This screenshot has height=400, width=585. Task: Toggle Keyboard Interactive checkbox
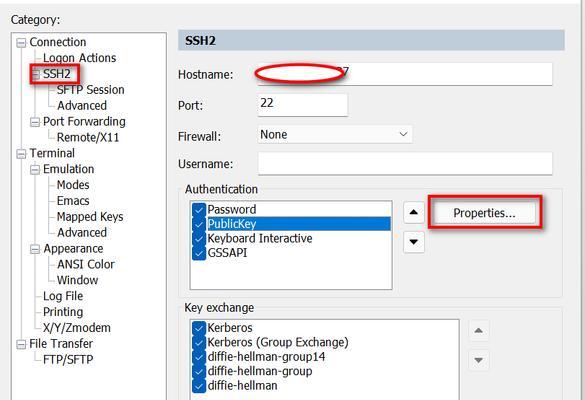pyautogui.click(x=199, y=238)
